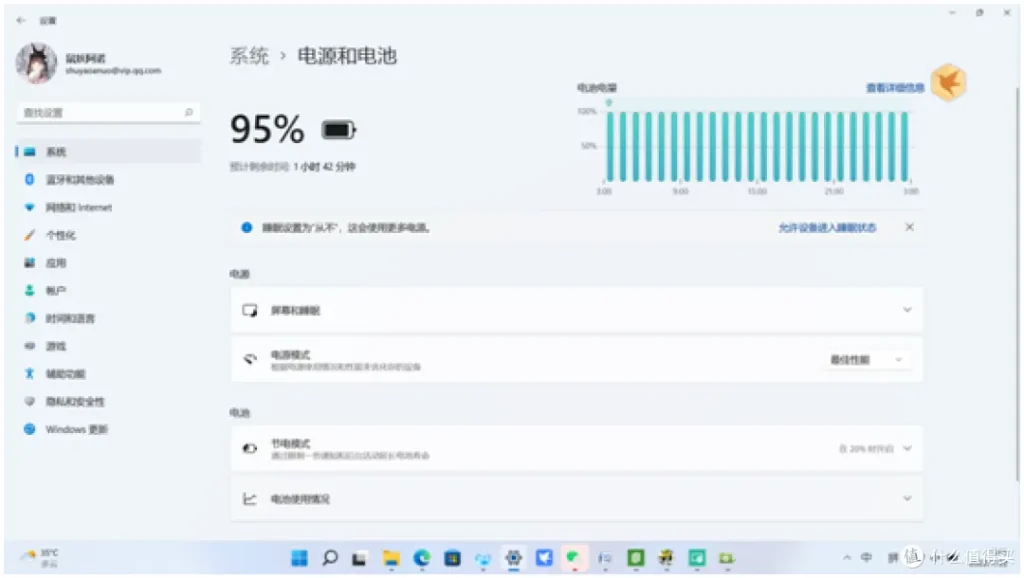Open taskbar search magnifier icon
This screenshot has width=1024, height=578.
click(329, 557)
